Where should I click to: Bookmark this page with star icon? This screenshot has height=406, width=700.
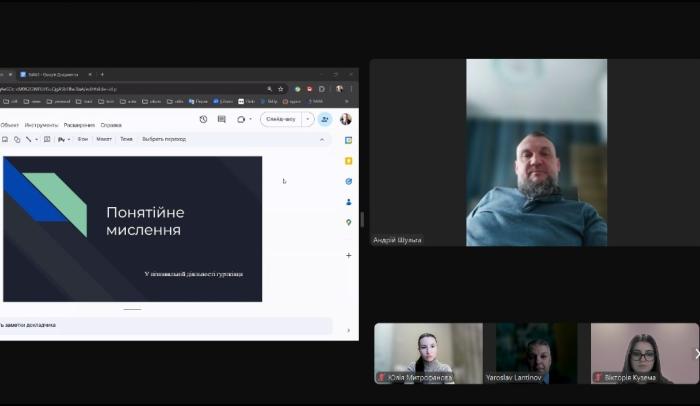(x=280, y=88)
